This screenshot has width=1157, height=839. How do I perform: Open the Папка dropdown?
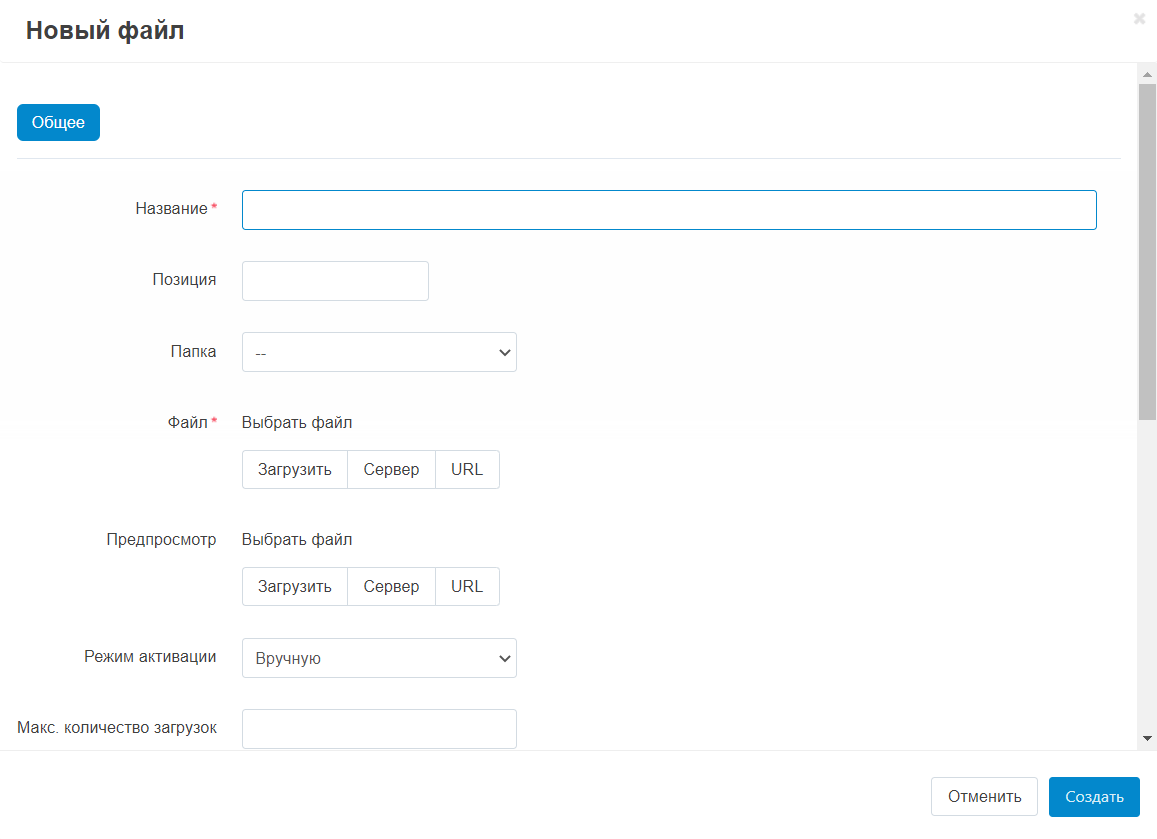379,352
